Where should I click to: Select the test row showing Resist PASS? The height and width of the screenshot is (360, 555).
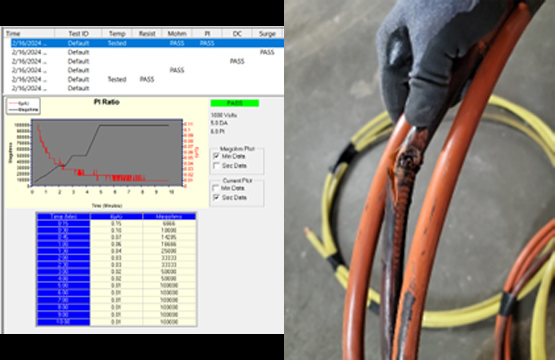[147, 79]
